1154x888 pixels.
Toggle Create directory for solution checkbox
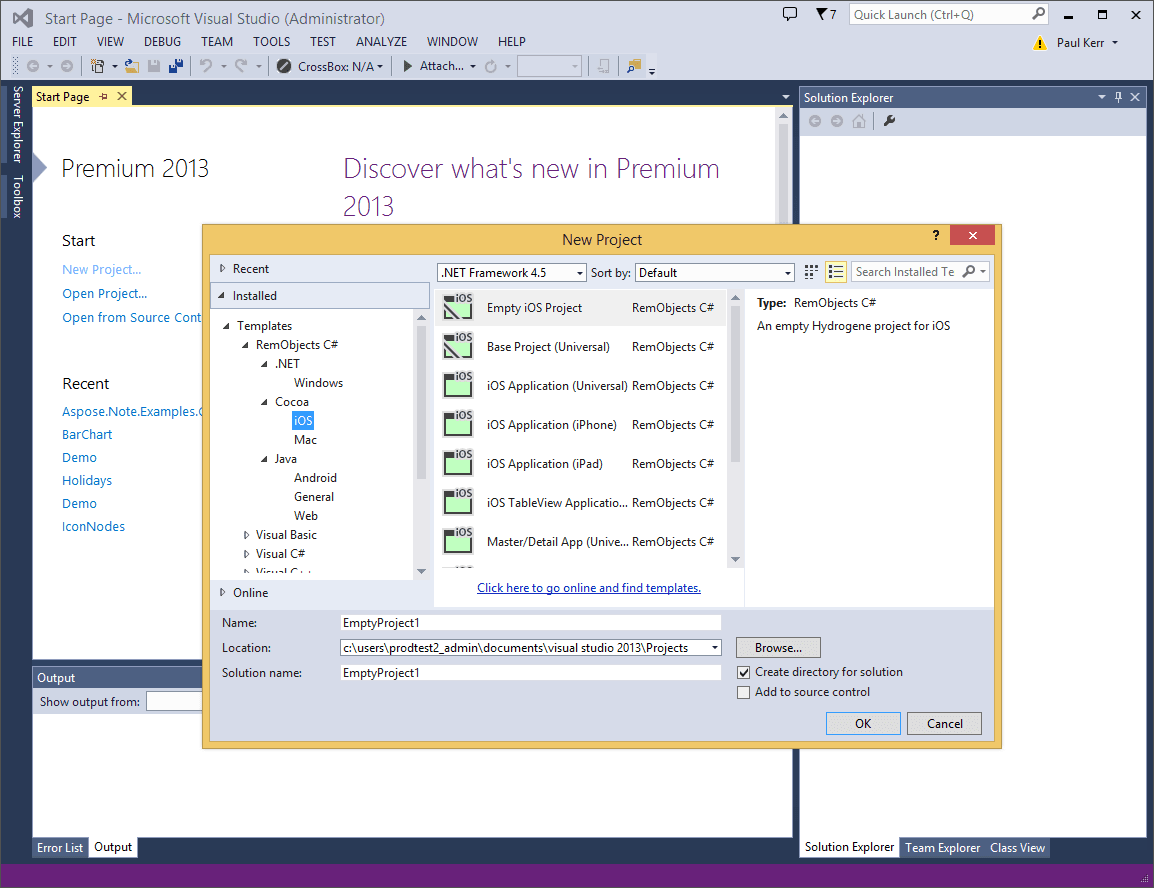743,672
